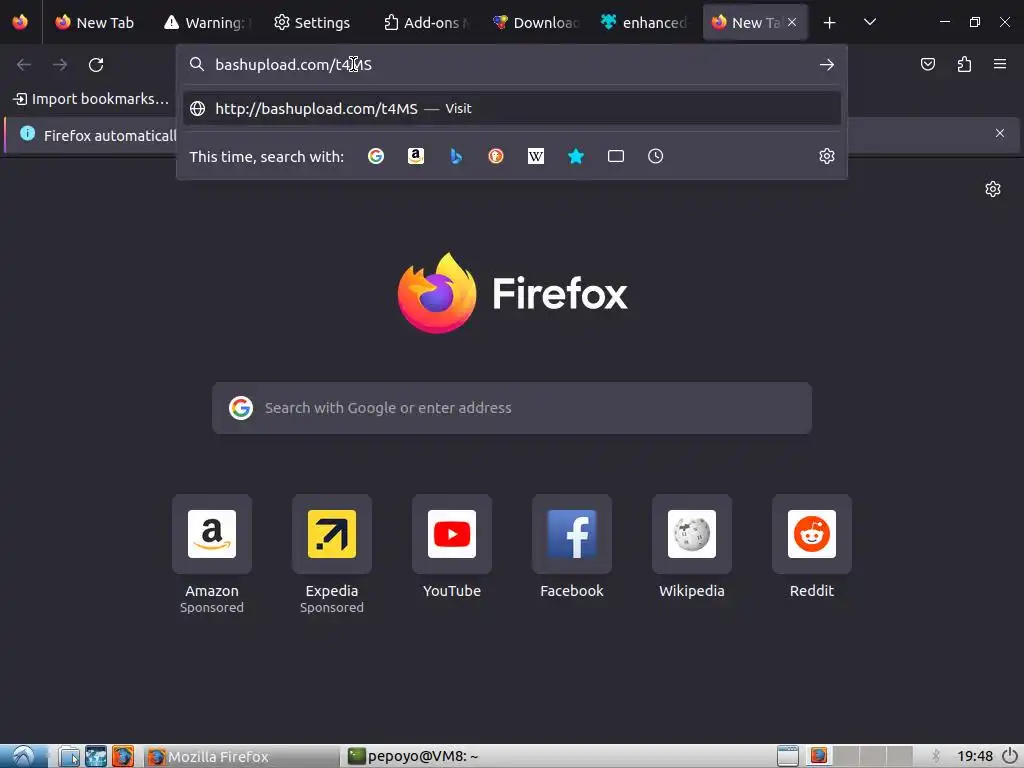Open the Firefox application menu
This screenshot has height=768, width=1024.
1000,64
